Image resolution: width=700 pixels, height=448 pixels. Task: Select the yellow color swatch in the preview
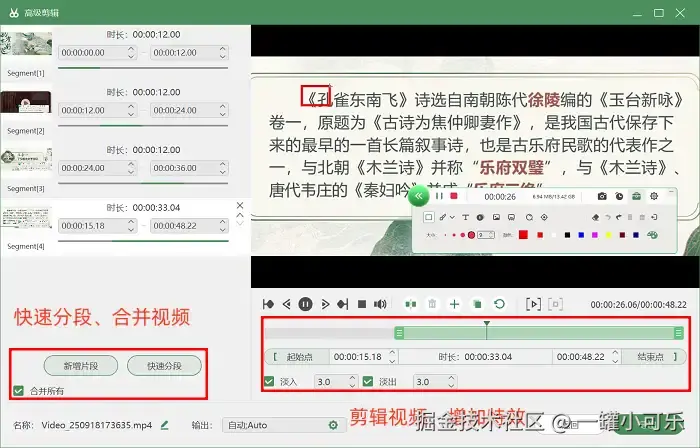[608, 235]
